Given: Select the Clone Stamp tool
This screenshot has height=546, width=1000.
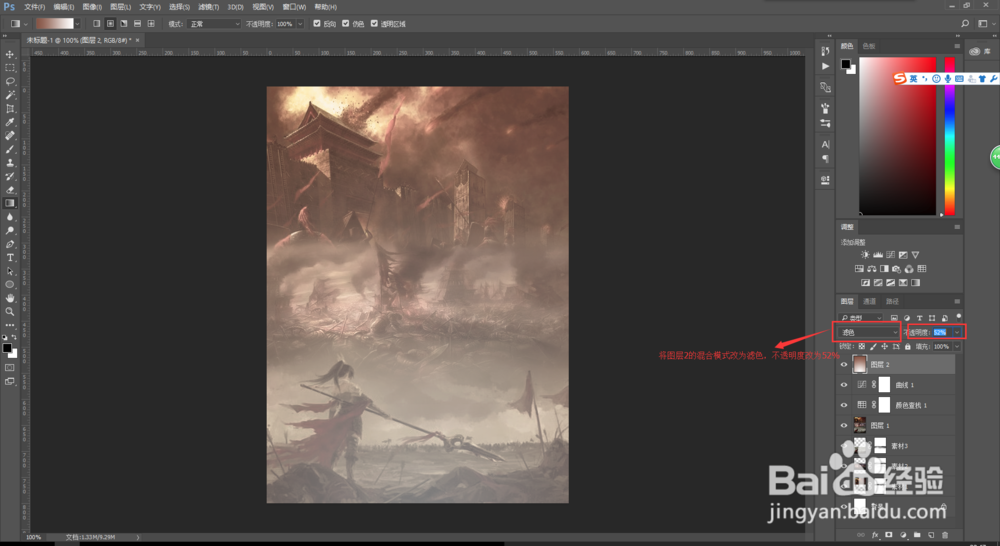Looking at the screenshot, I should tap(10, 163).
